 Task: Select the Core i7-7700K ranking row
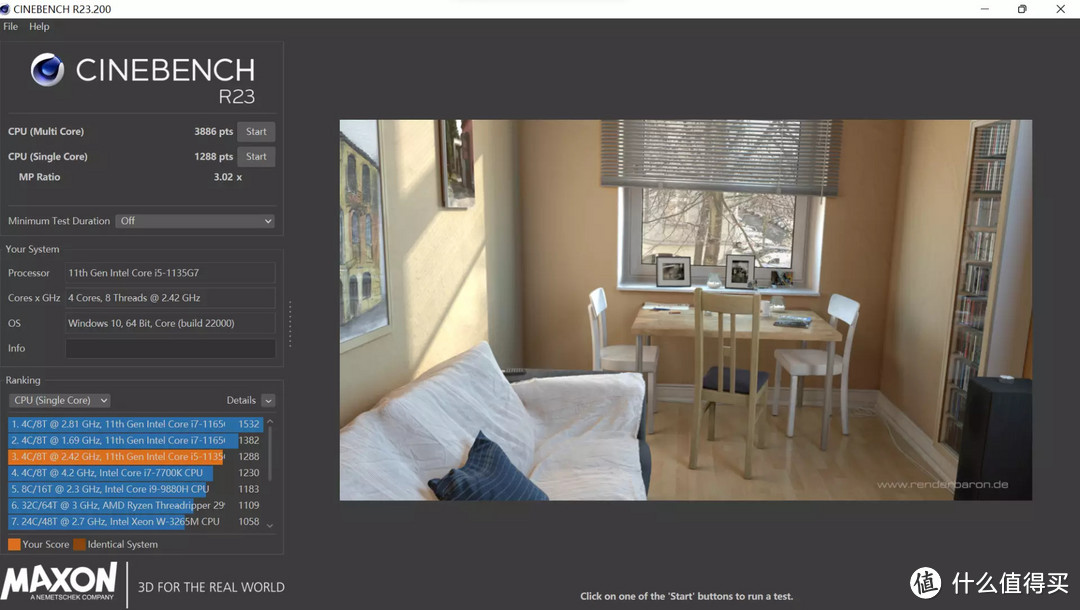point(136,473)
